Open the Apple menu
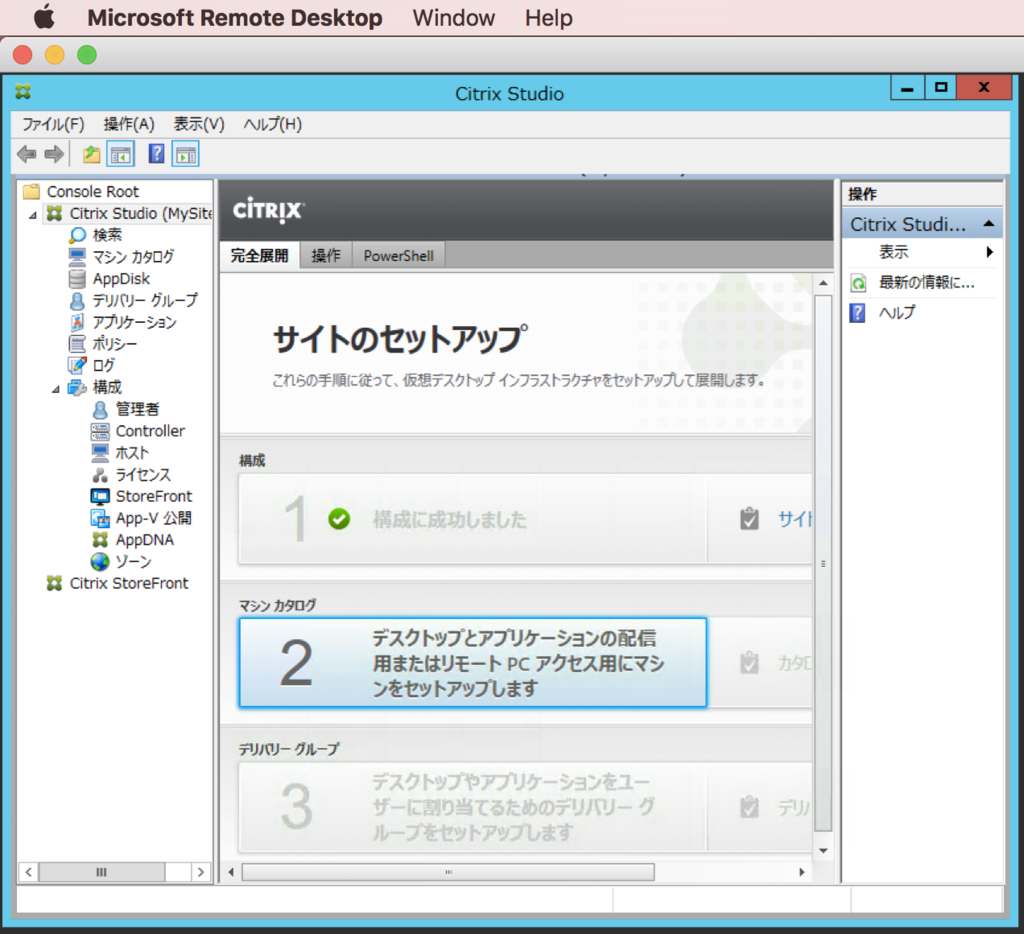The image size is (1024, 934). [44, 18]
